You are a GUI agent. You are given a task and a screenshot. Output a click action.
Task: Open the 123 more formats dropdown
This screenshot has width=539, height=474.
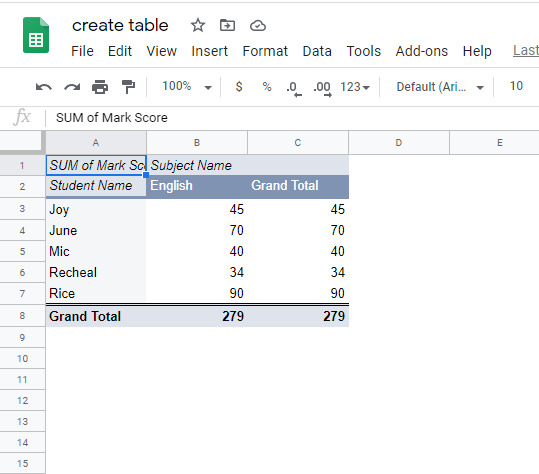[x=355, y=87]
